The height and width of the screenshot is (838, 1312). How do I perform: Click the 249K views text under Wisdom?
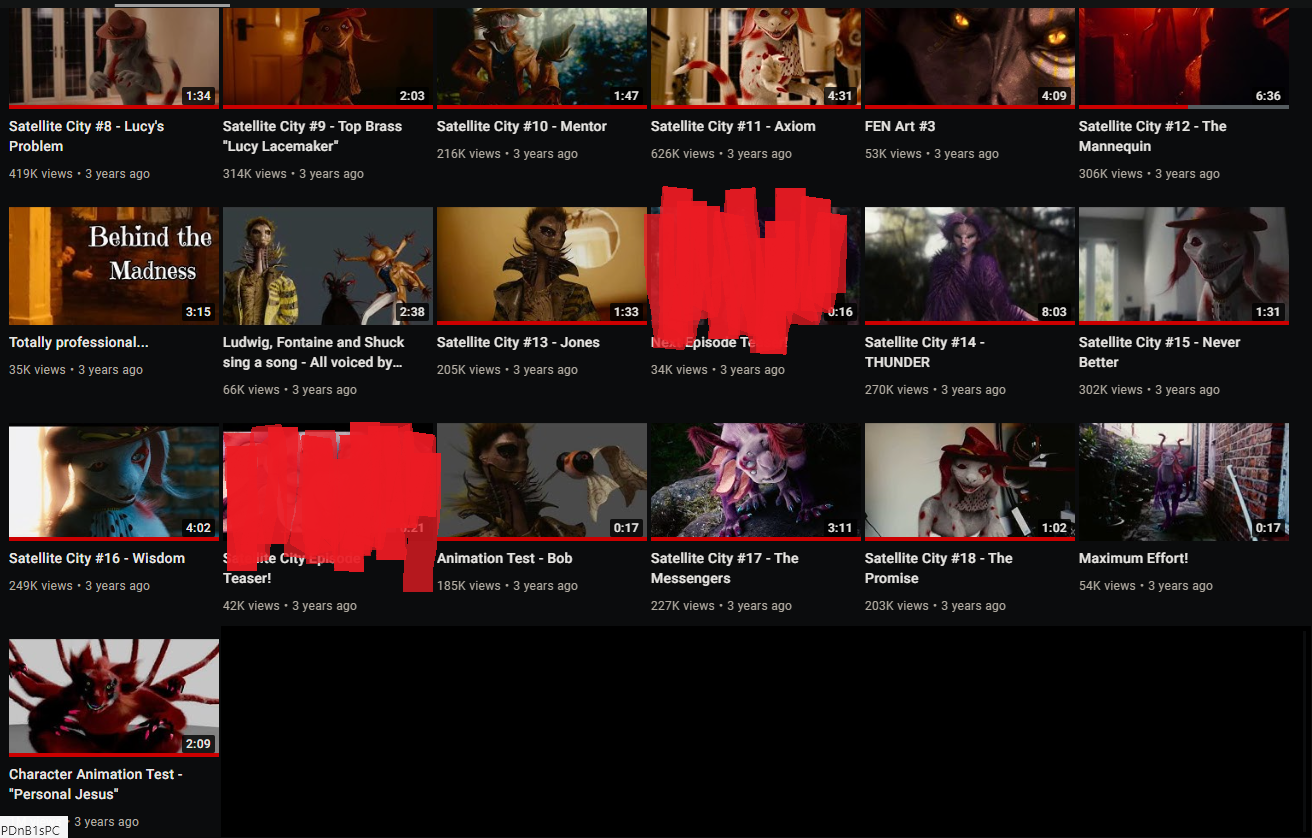click(x=41, y=586)
